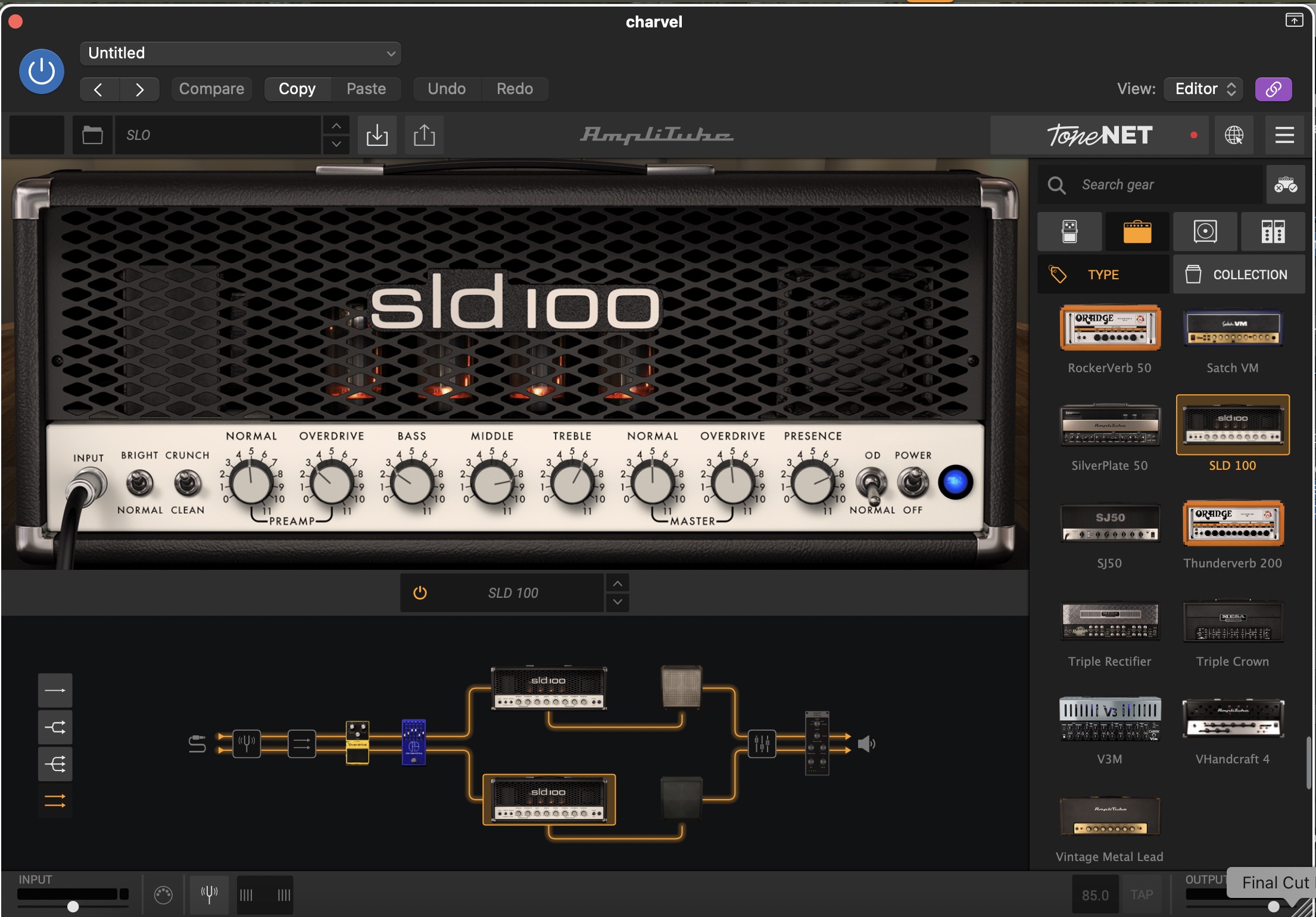This screenshot has height=917, width=1316.
Task: Open the tuner in bottom bar
Action: [209, 895]
